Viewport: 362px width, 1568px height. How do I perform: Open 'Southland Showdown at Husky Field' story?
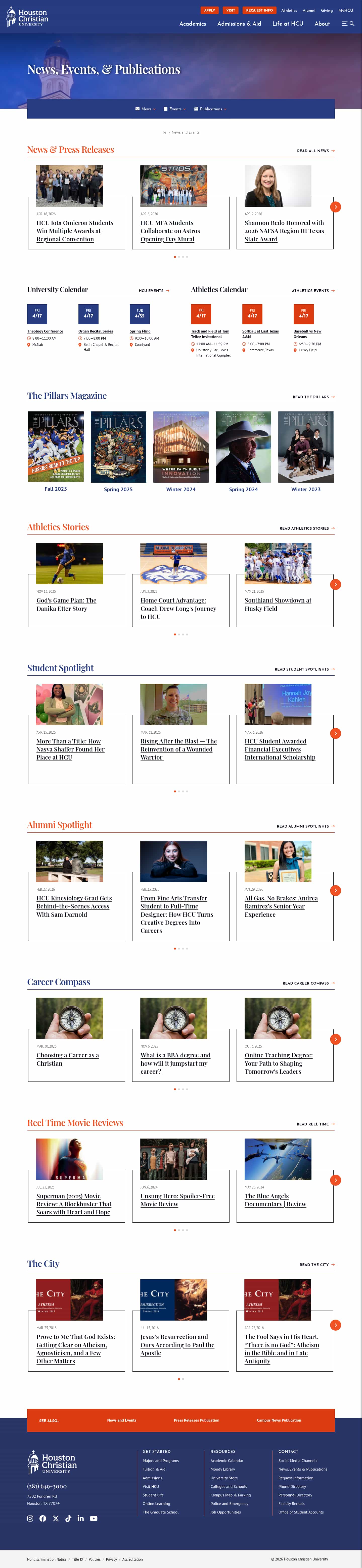pyautogui.click(x=278, y=605)
